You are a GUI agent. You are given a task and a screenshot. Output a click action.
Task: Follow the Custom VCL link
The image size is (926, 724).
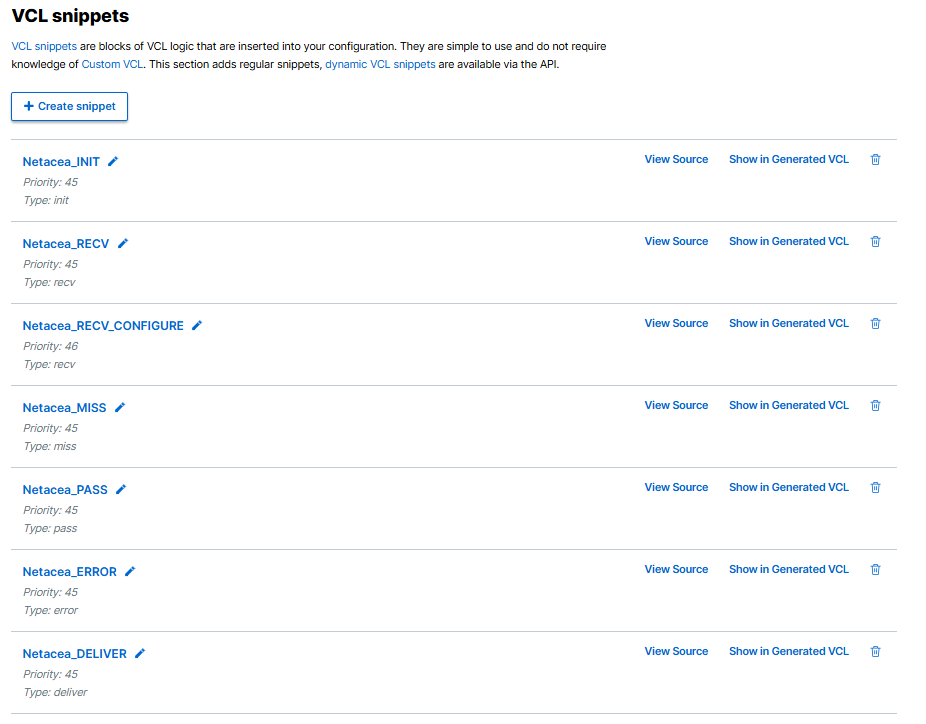tap(112, 63)
